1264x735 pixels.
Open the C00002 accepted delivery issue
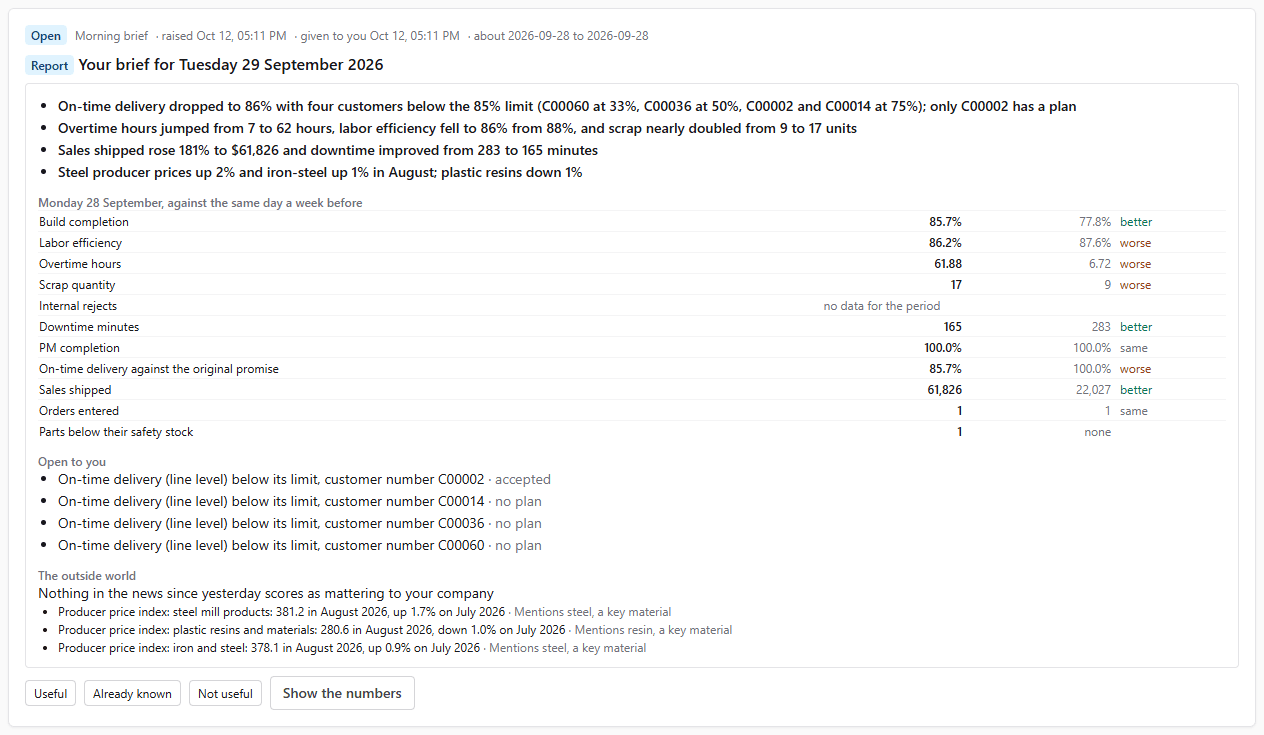coord(304,479)
